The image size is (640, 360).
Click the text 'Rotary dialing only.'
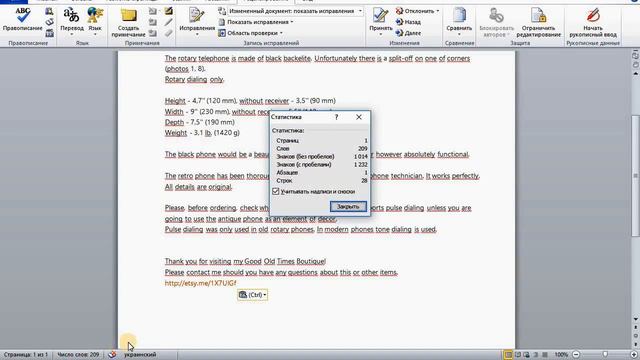click(x=194, y=79)
